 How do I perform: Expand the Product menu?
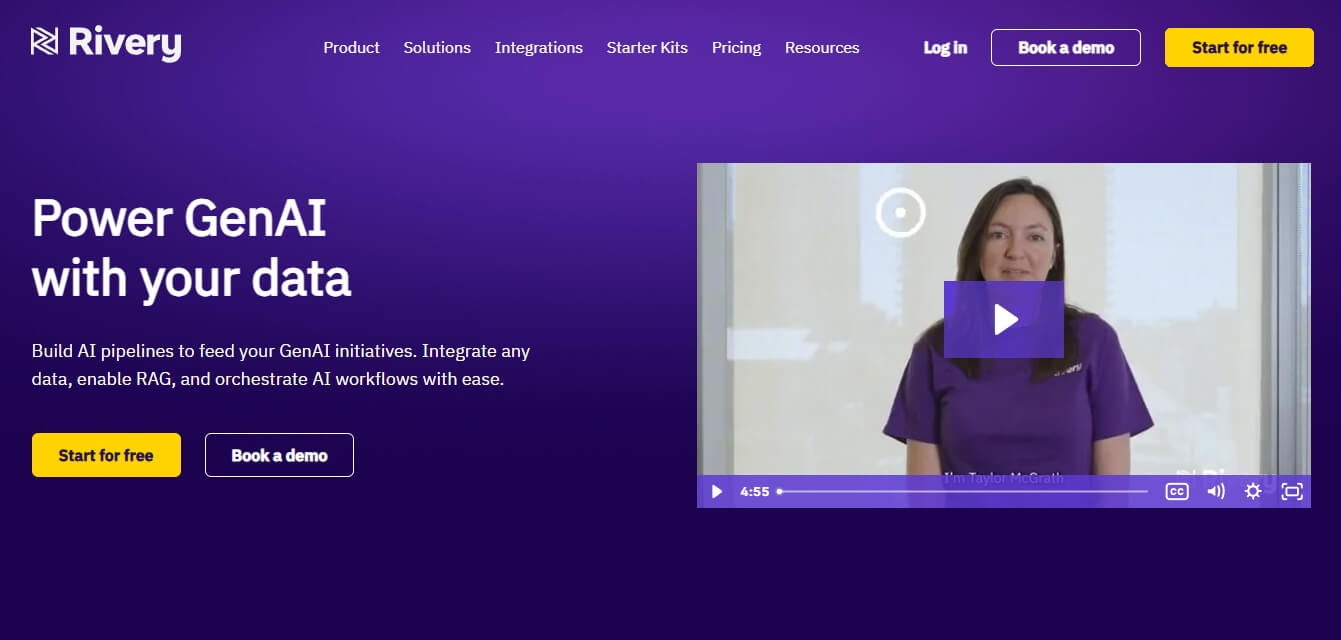351,47
